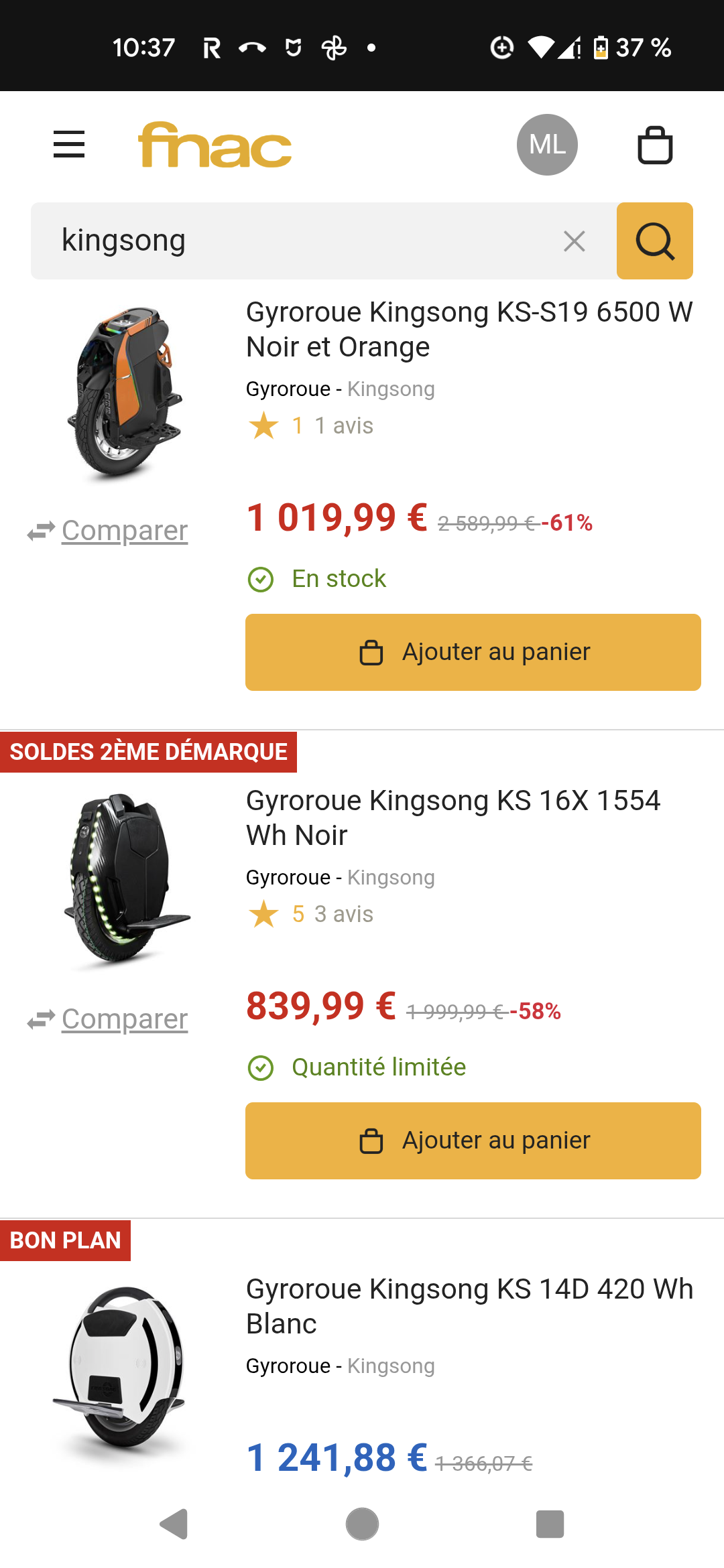Open Gyroroue Kingsong KS 14D title
This screenshot has height=1568, width=724.
[x=469, y=1306]
